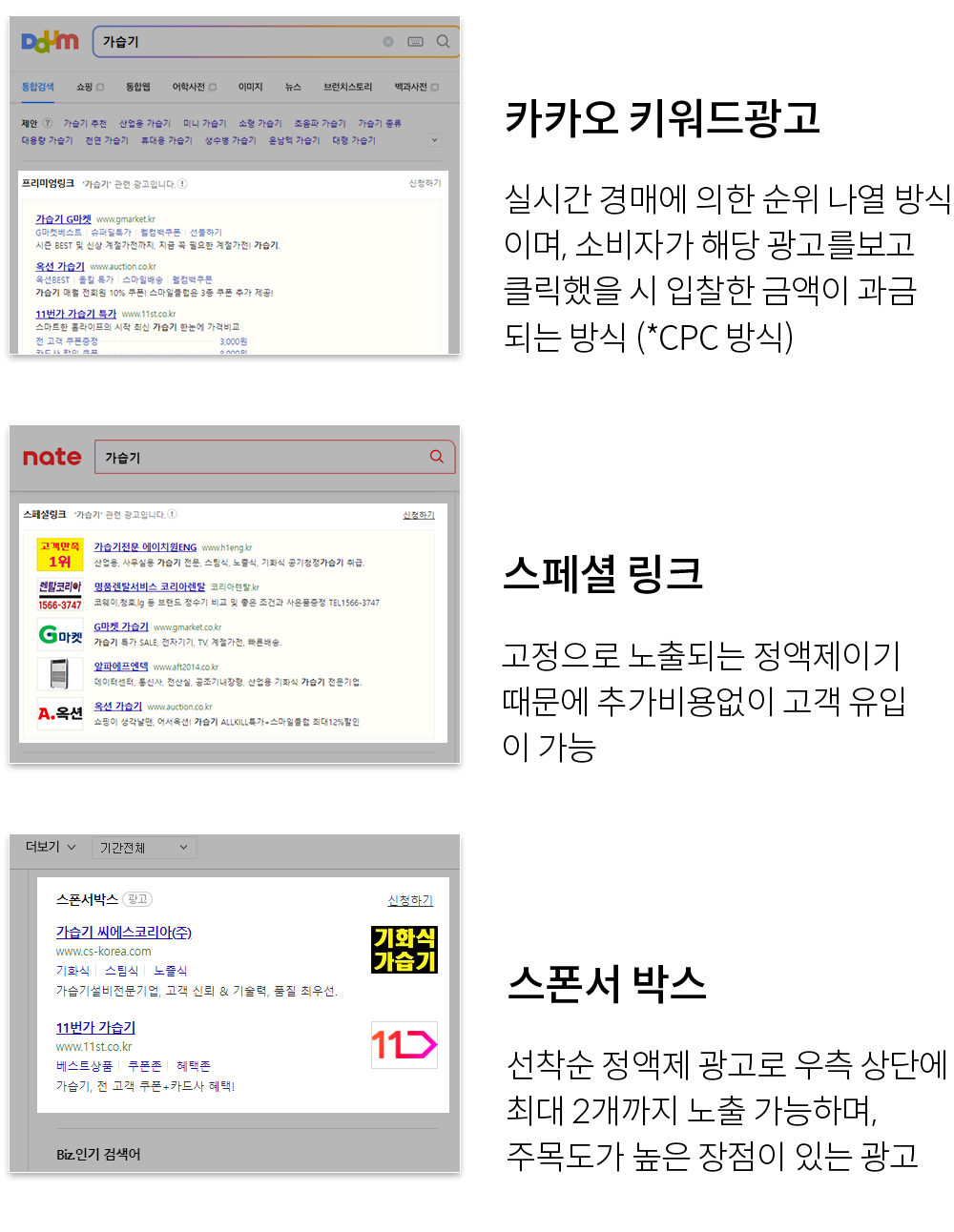Switch to the 이미지 tab
The image size is (954, 1232).
tap(250, 87)
